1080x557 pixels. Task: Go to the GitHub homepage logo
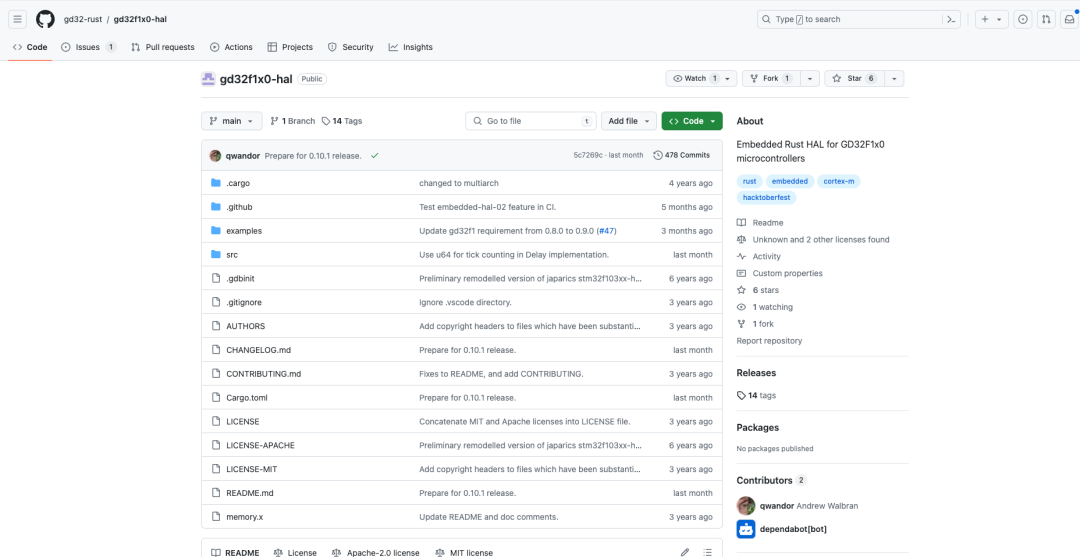[45, 19]
